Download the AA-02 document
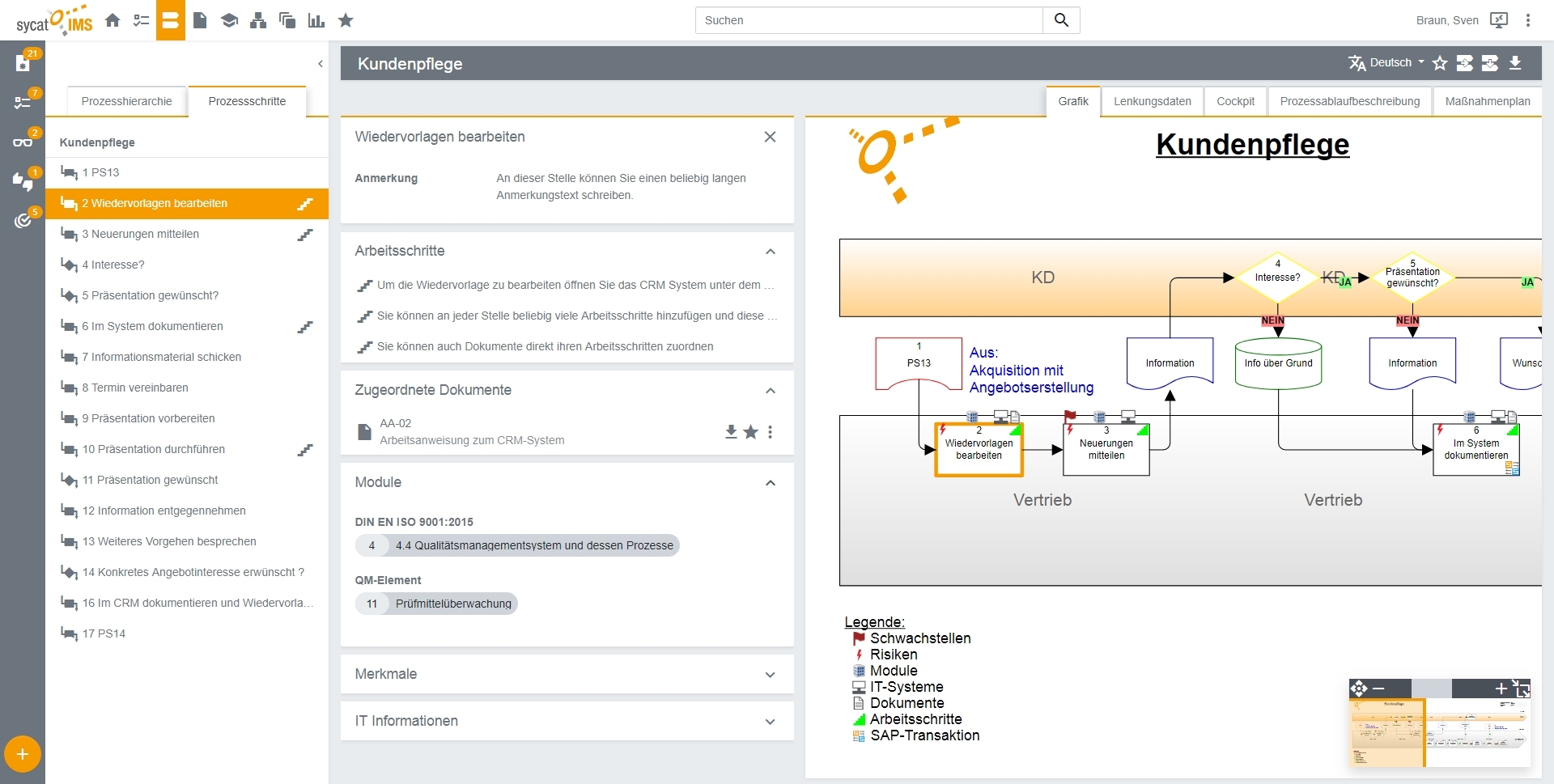1554x784 pixels. 731,432
